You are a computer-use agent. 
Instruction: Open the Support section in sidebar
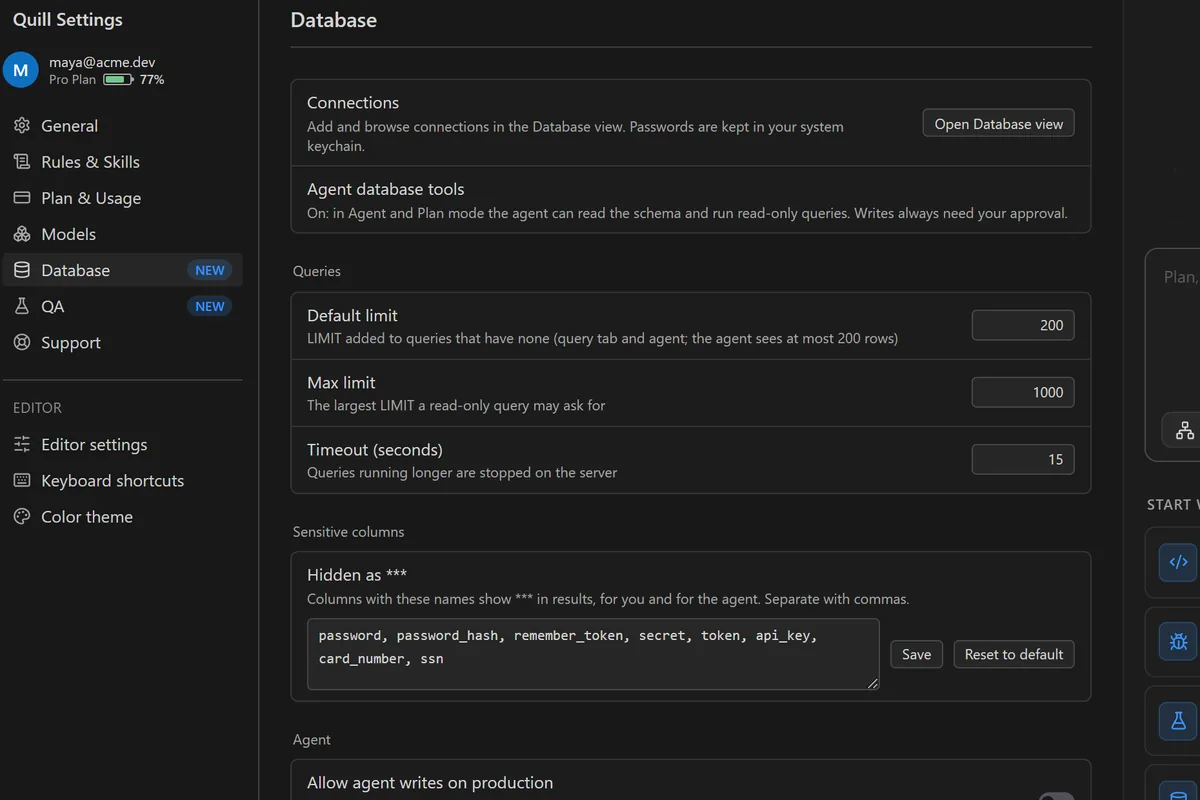122,342
